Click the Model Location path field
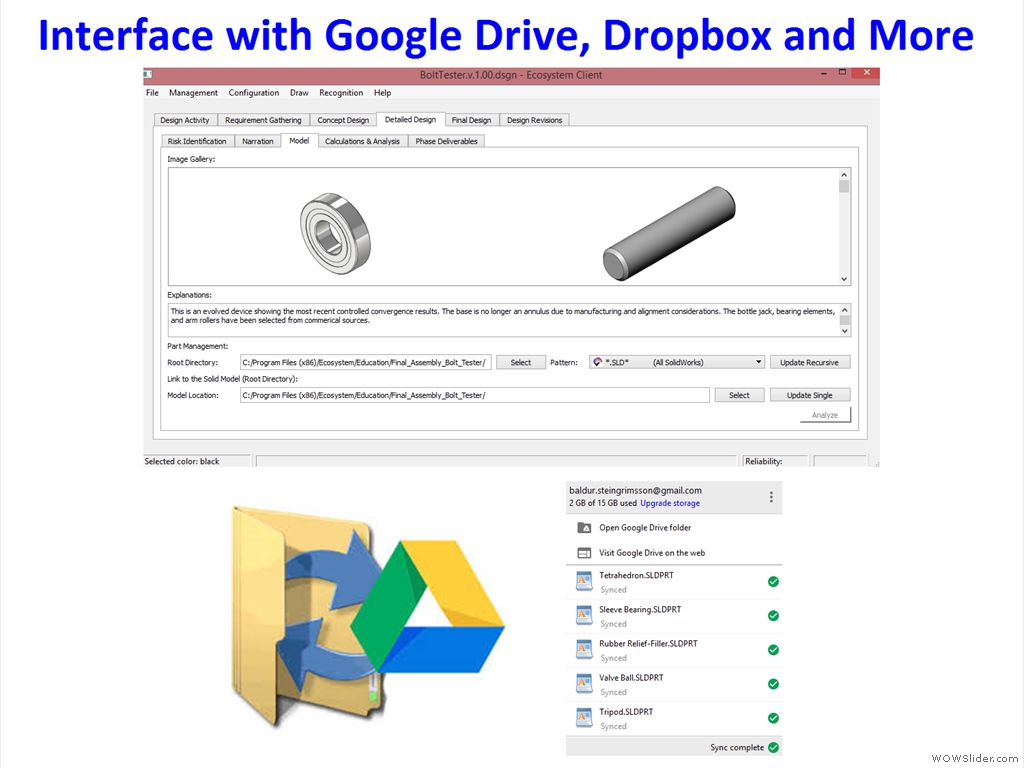 [475, 395]
